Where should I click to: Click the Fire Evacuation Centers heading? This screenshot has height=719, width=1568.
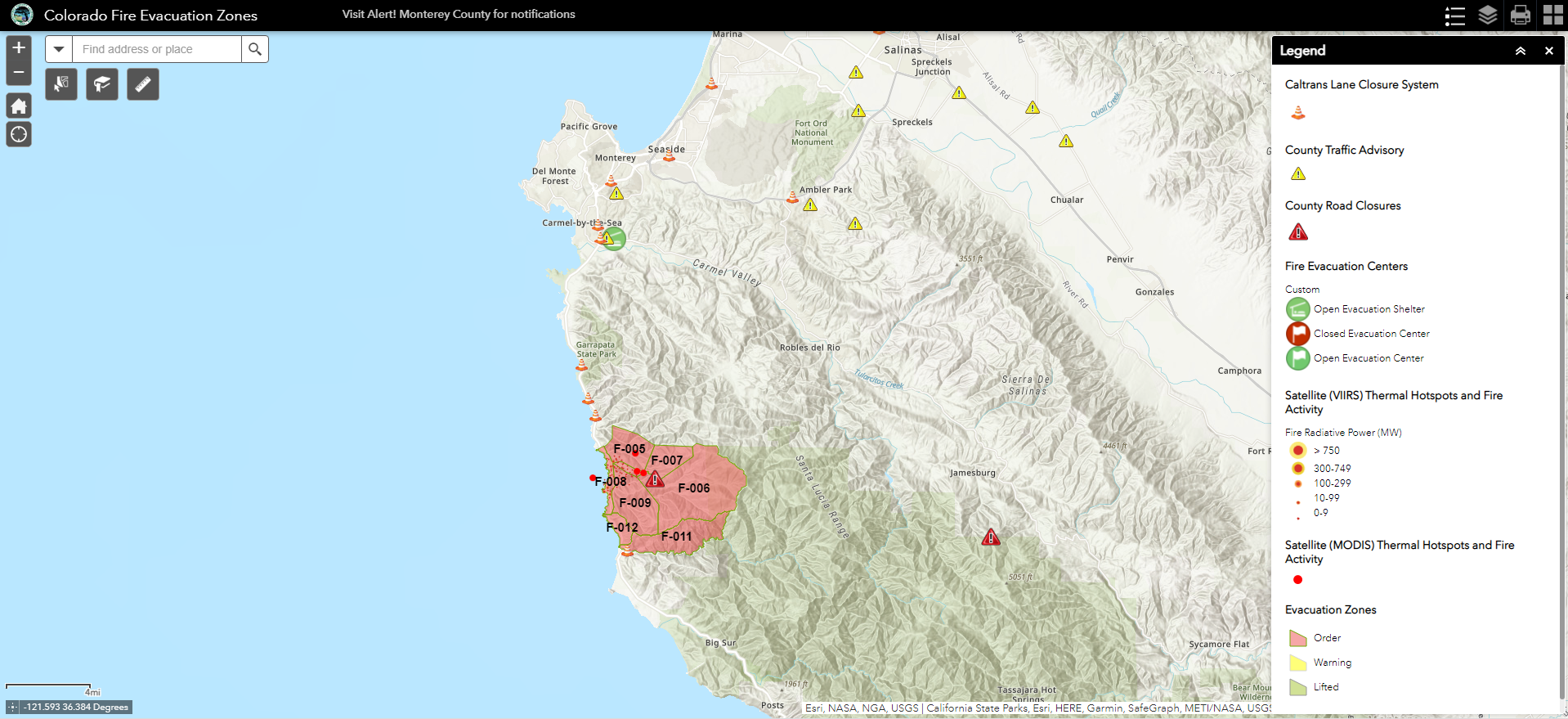[1346, 266]
